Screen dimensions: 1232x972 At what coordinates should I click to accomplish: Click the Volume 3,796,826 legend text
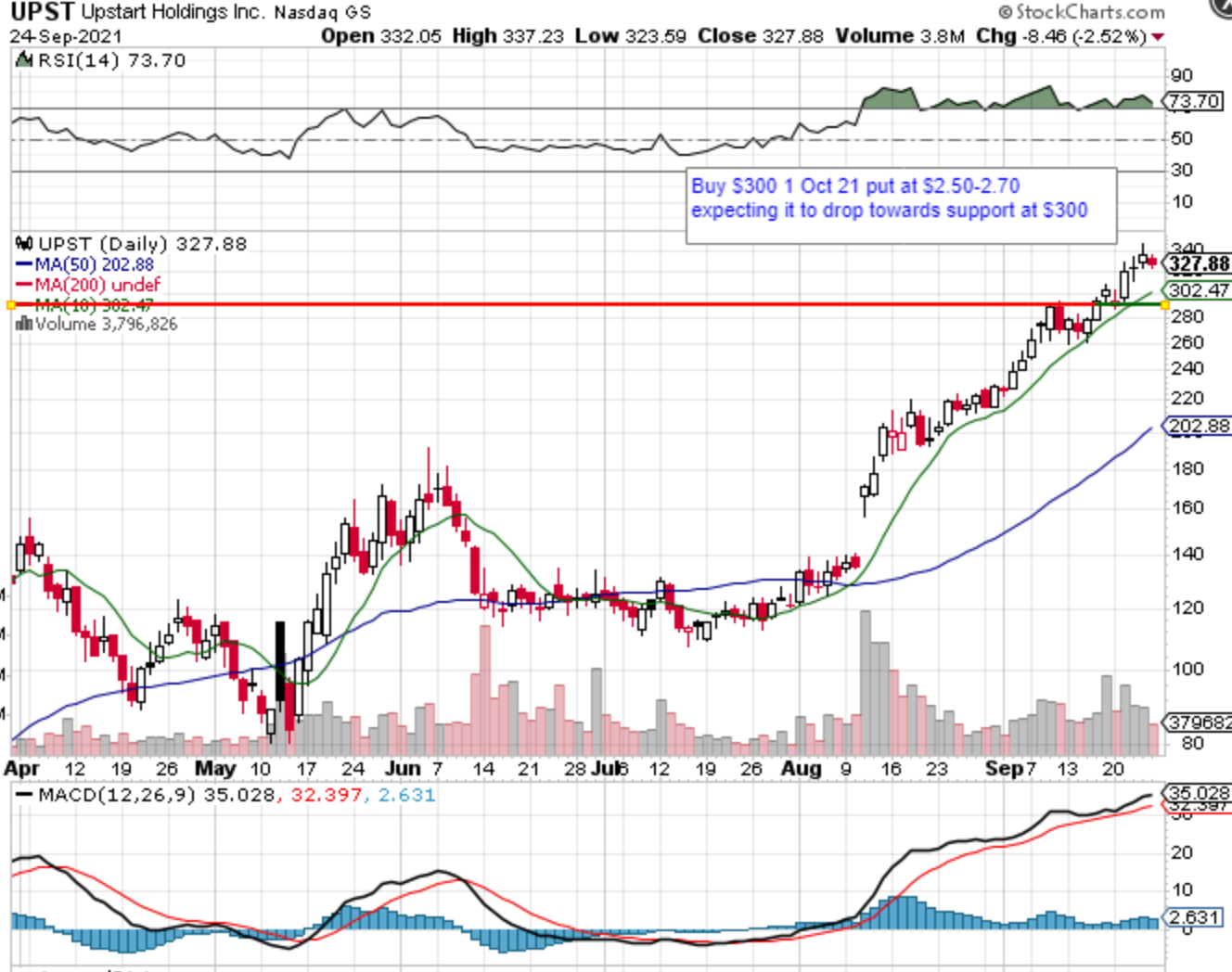[106, 324]
